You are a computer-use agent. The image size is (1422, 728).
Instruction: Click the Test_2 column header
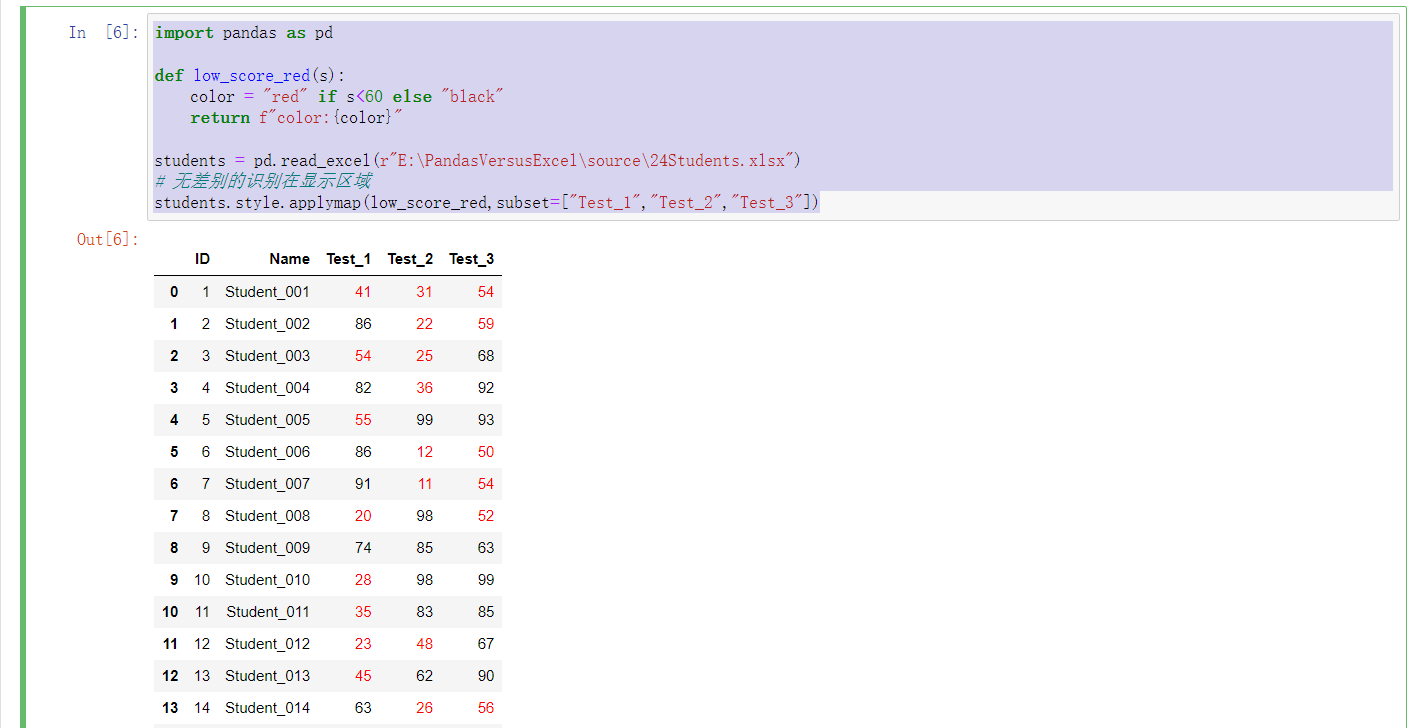(x=410, y=259)
